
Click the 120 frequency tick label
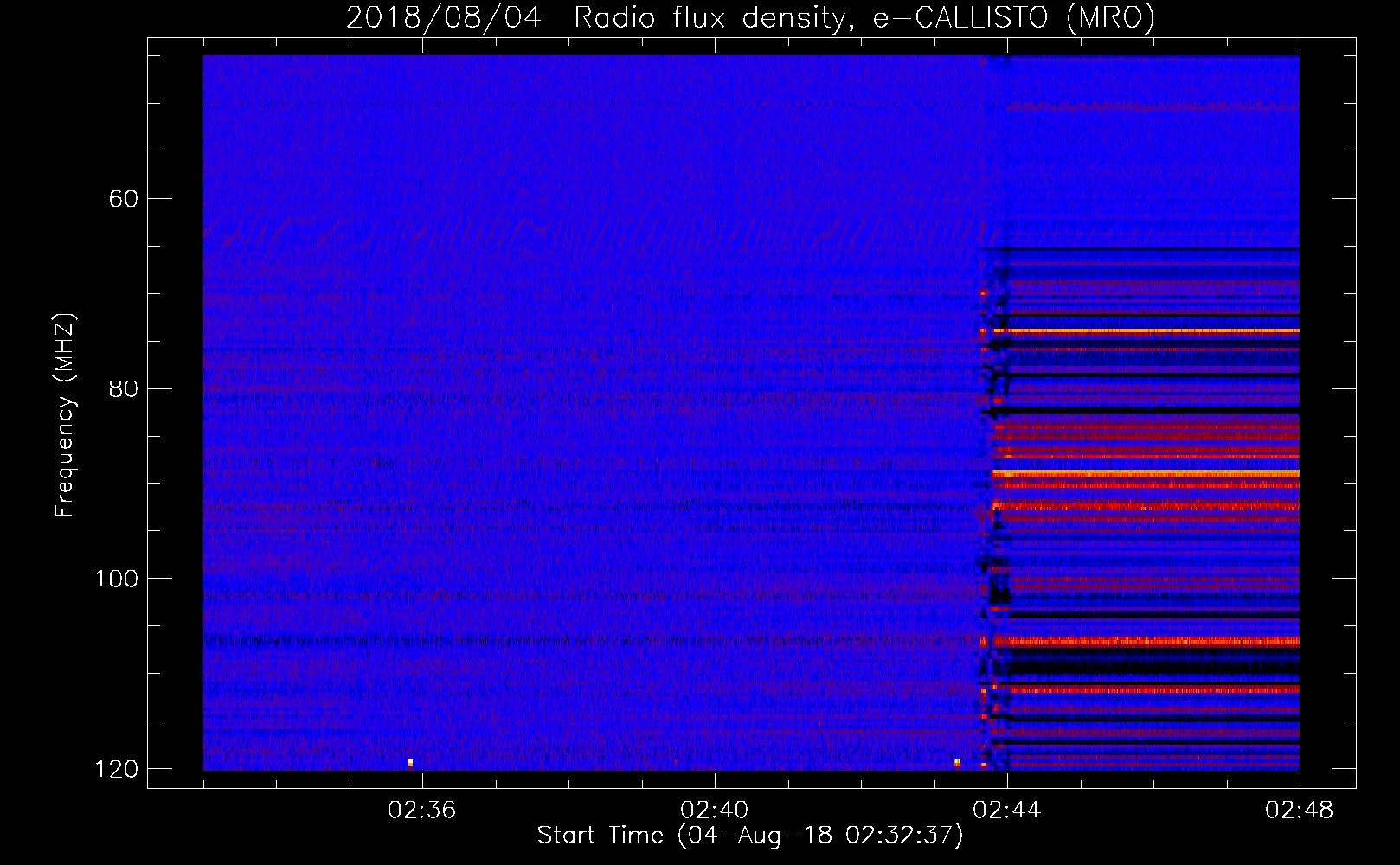coord(116,769)
